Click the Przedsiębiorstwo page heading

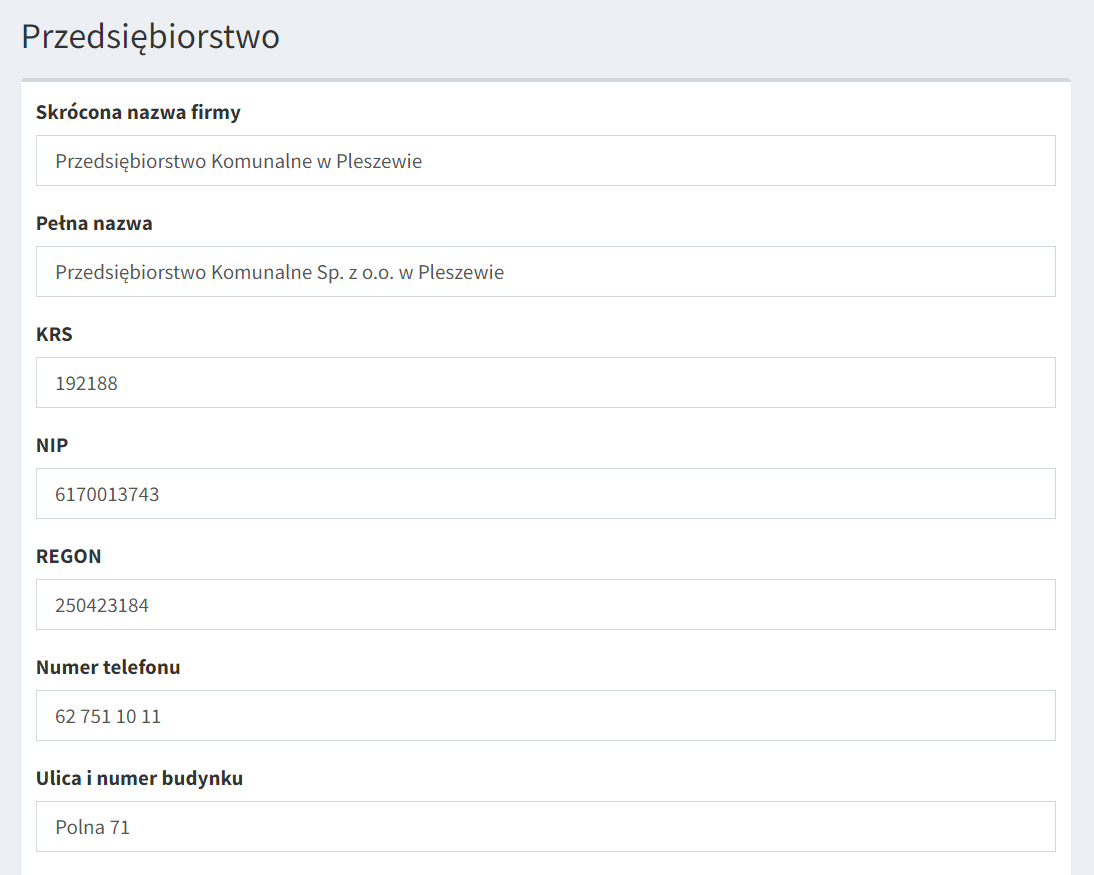(x=150, y=37)
